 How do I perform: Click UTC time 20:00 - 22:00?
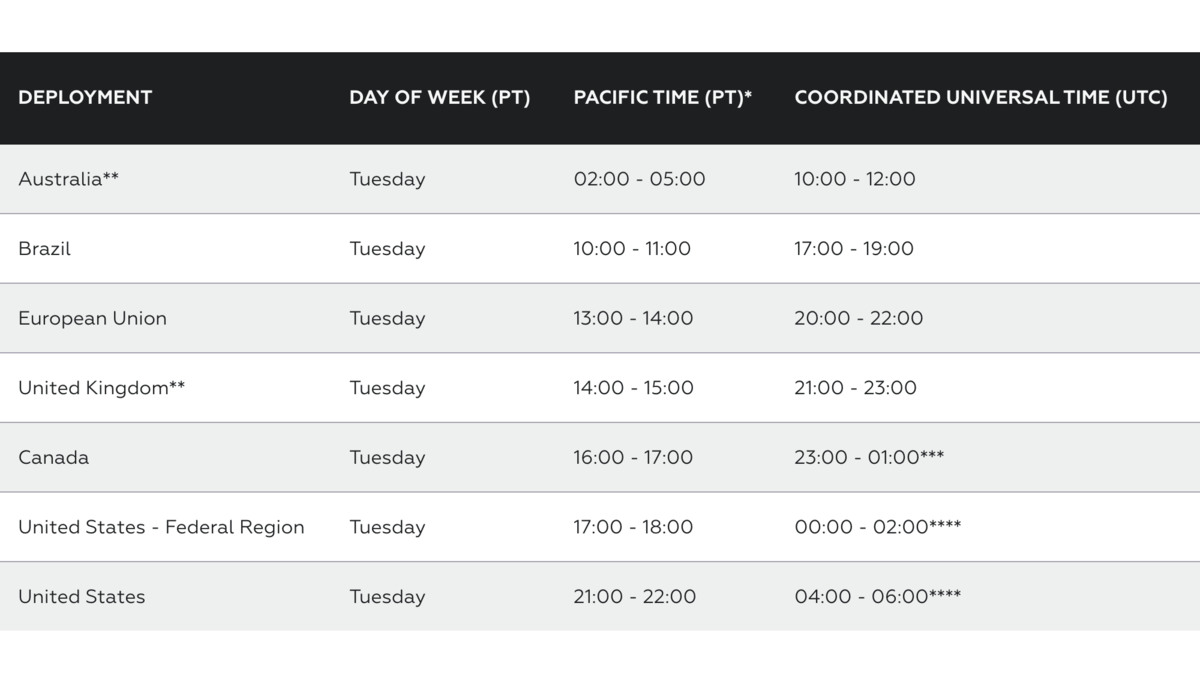tap(859, 318)
